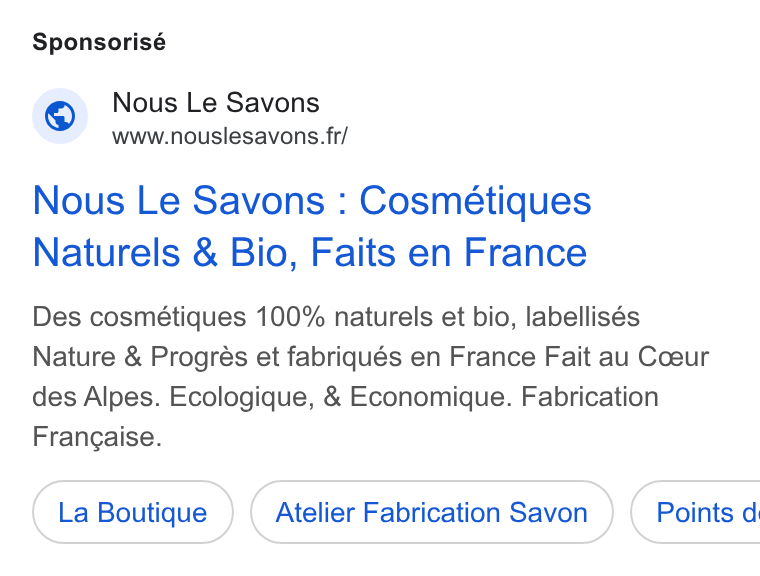Image resolution: width=760 pixels, height=576 pixels.
Task: Click the Sponsorisé label
Action: click(x=99, y=42)
